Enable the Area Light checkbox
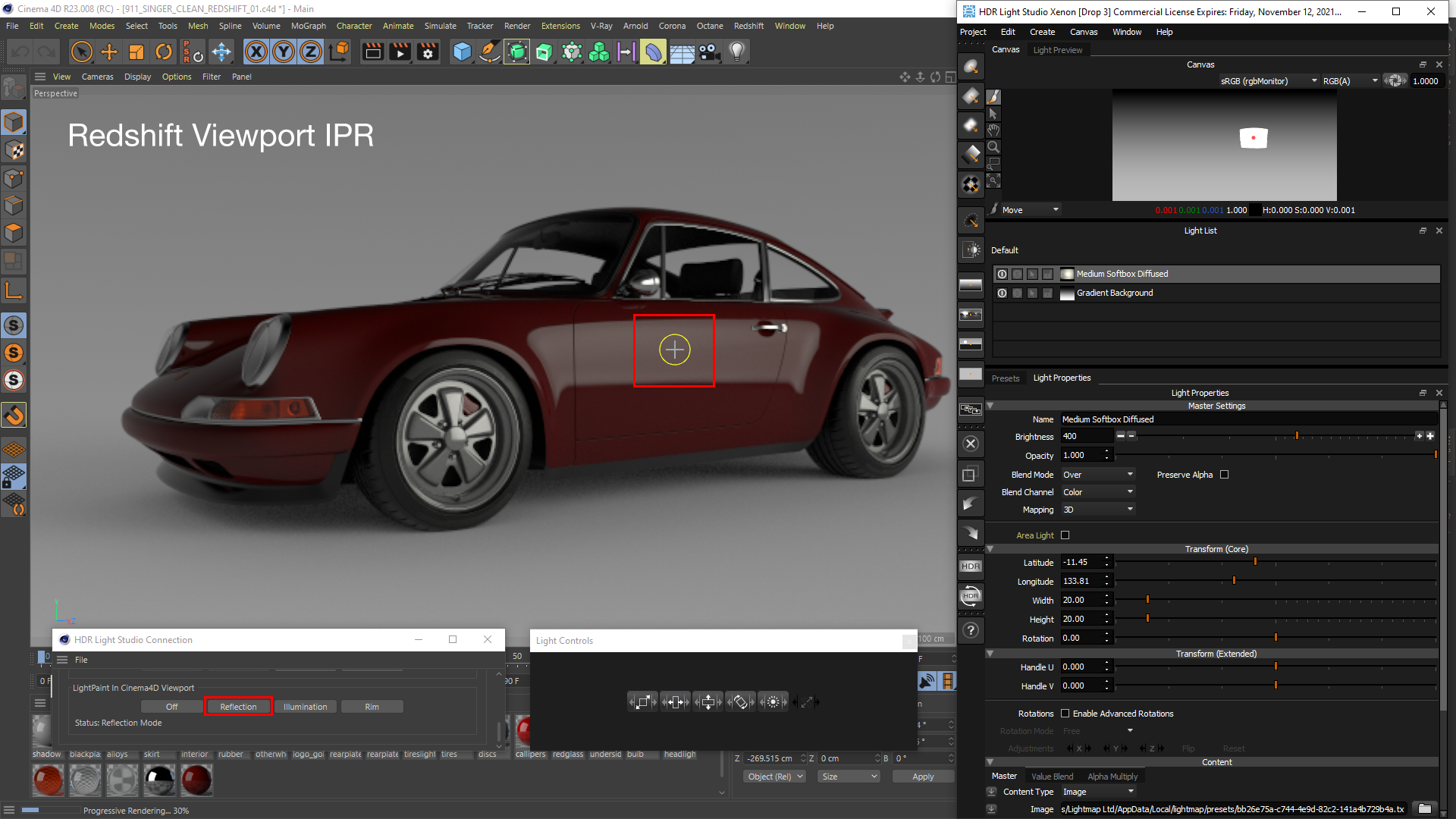The image size is (1456, 819). (1065, 535)
